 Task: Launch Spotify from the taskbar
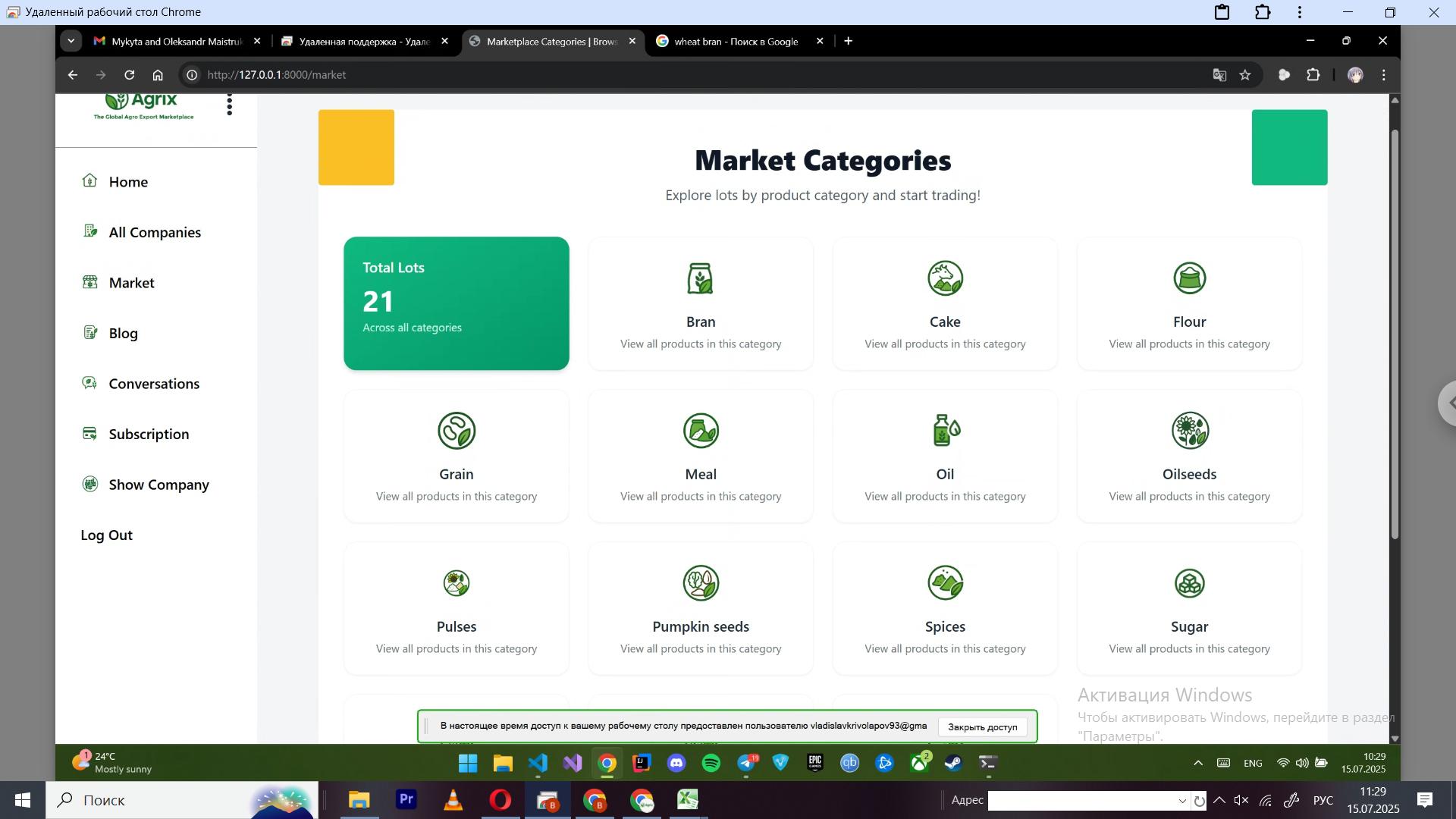pyautogui.click(x=711, y=764)
